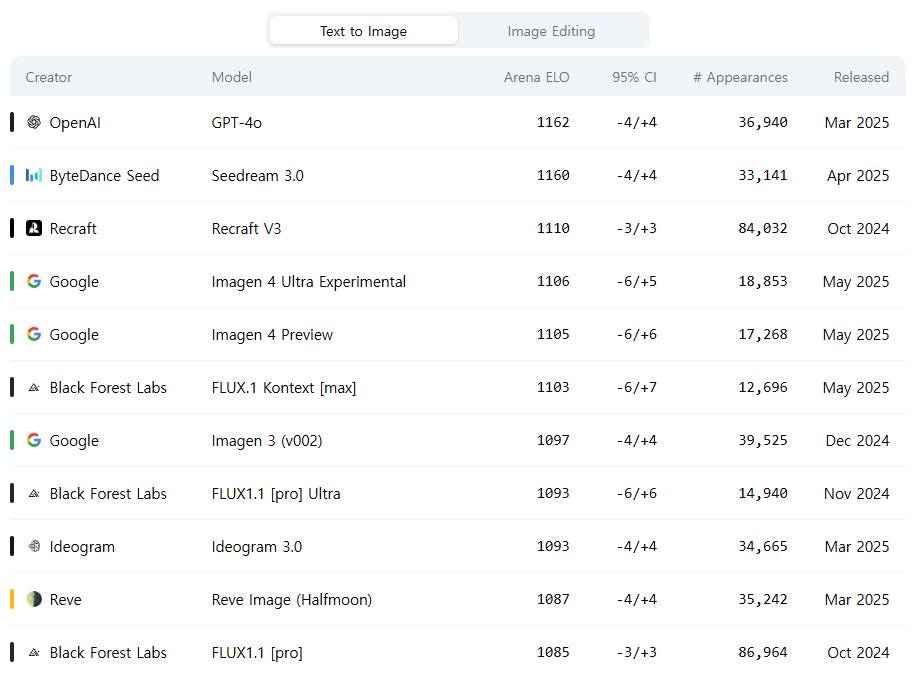Click the ELO score 1160

click(x=553, y=175)
